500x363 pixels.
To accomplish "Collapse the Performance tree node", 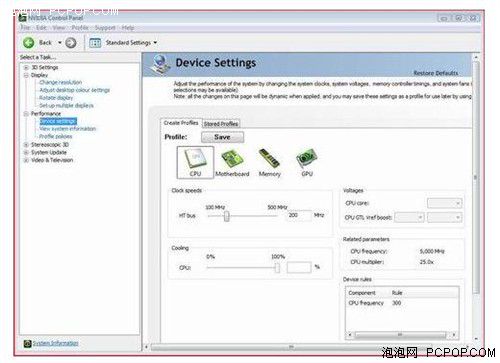I will 26,114.
